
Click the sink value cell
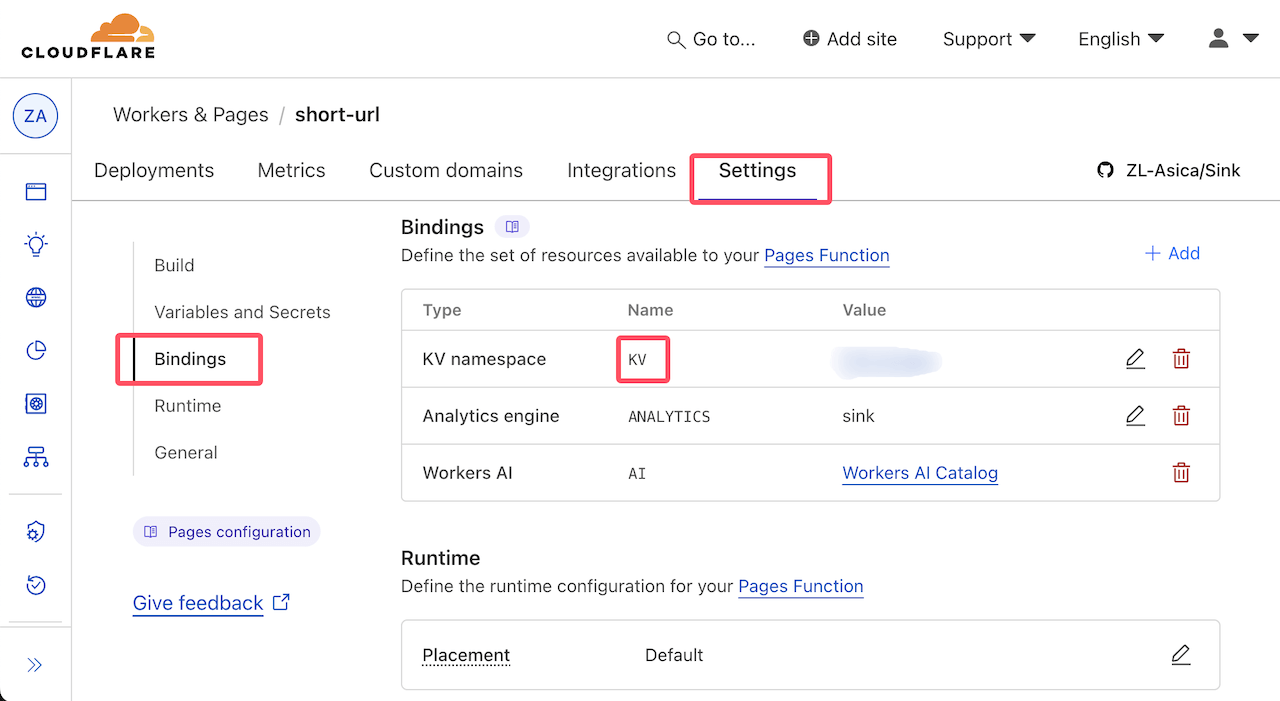pyautogui.click(x=858, y=416)
